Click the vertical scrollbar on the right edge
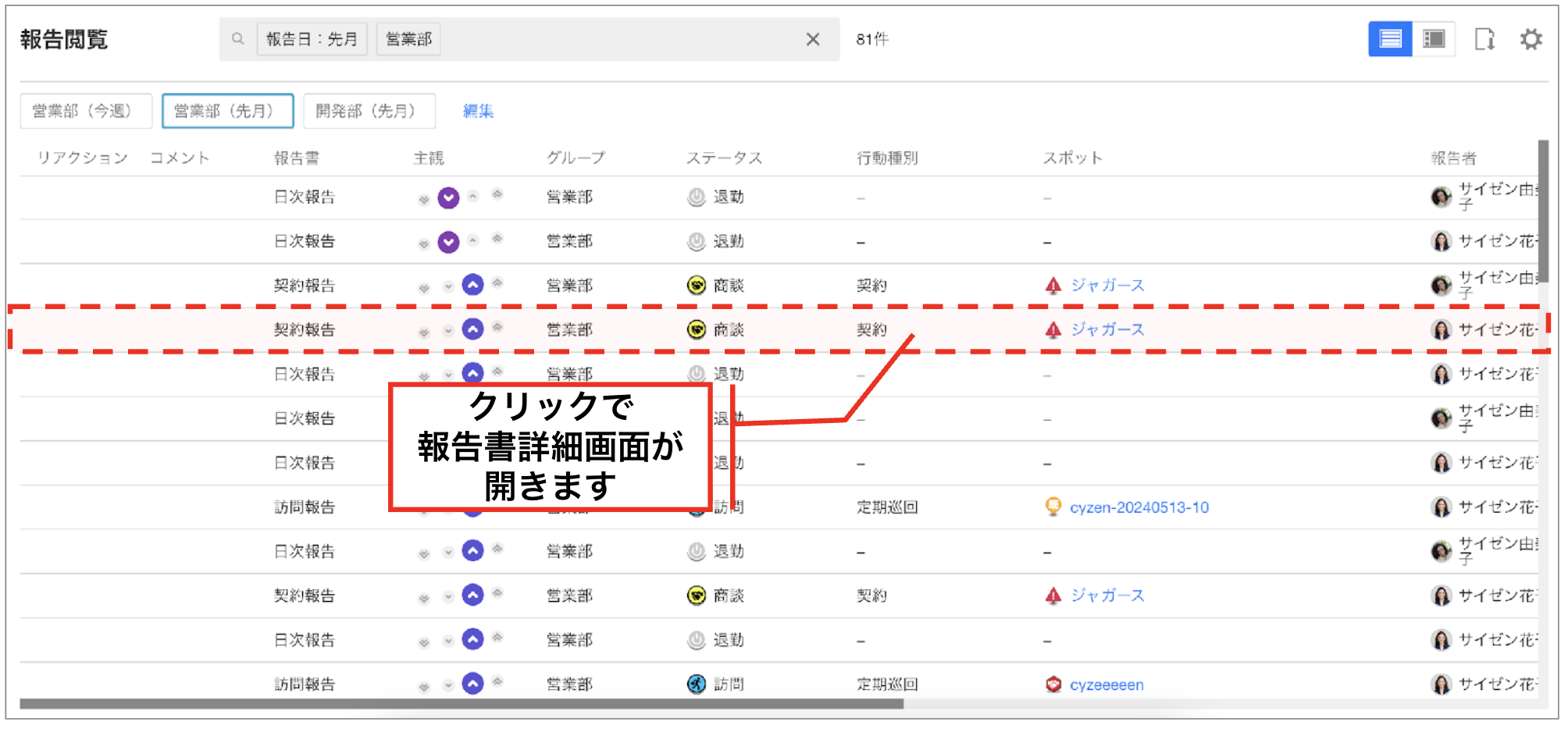Screen dimensions: 1568x729 (1543, 211)
